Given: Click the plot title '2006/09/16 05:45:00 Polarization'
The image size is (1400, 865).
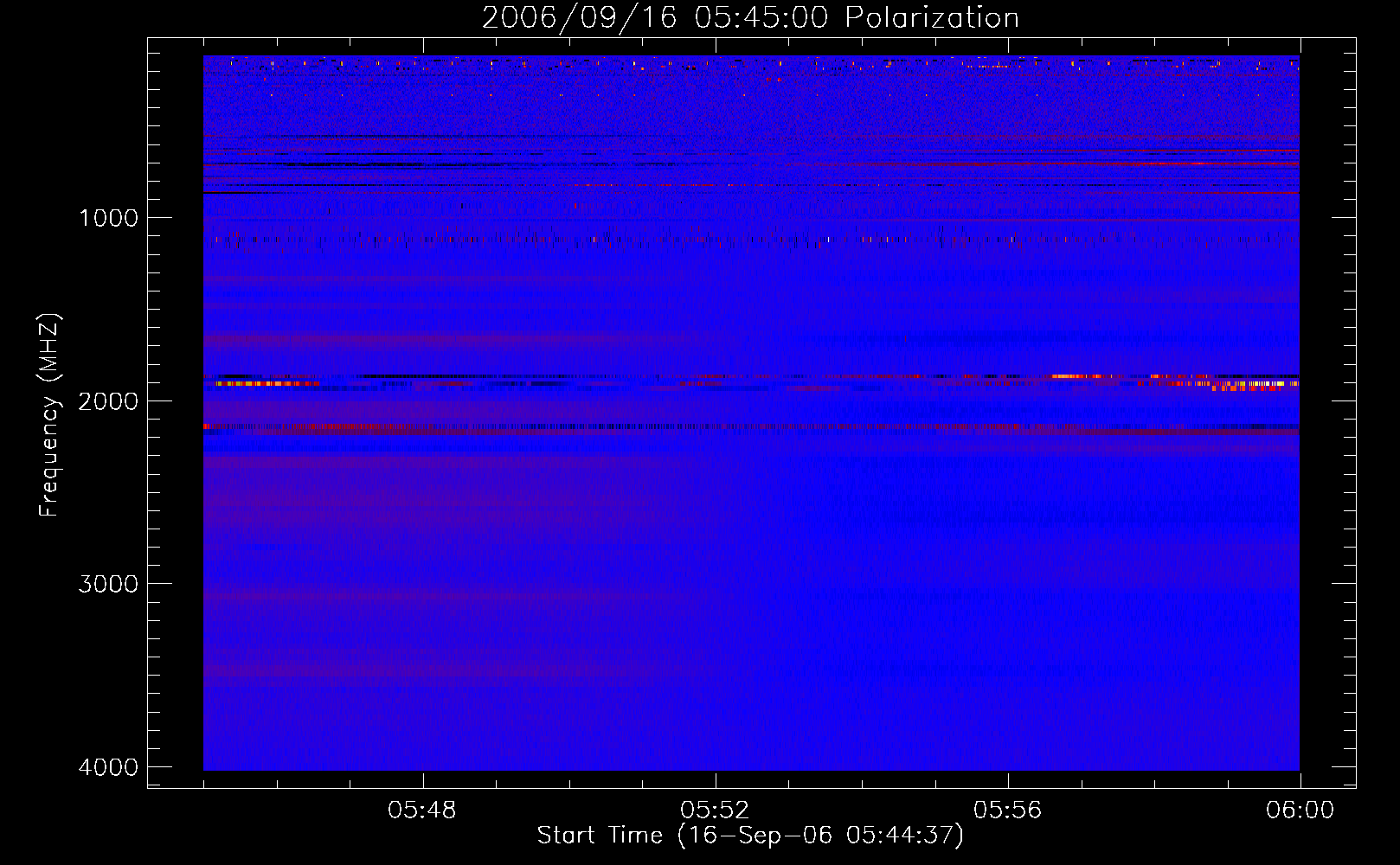Looking at the screenshot, I should 750,18.
